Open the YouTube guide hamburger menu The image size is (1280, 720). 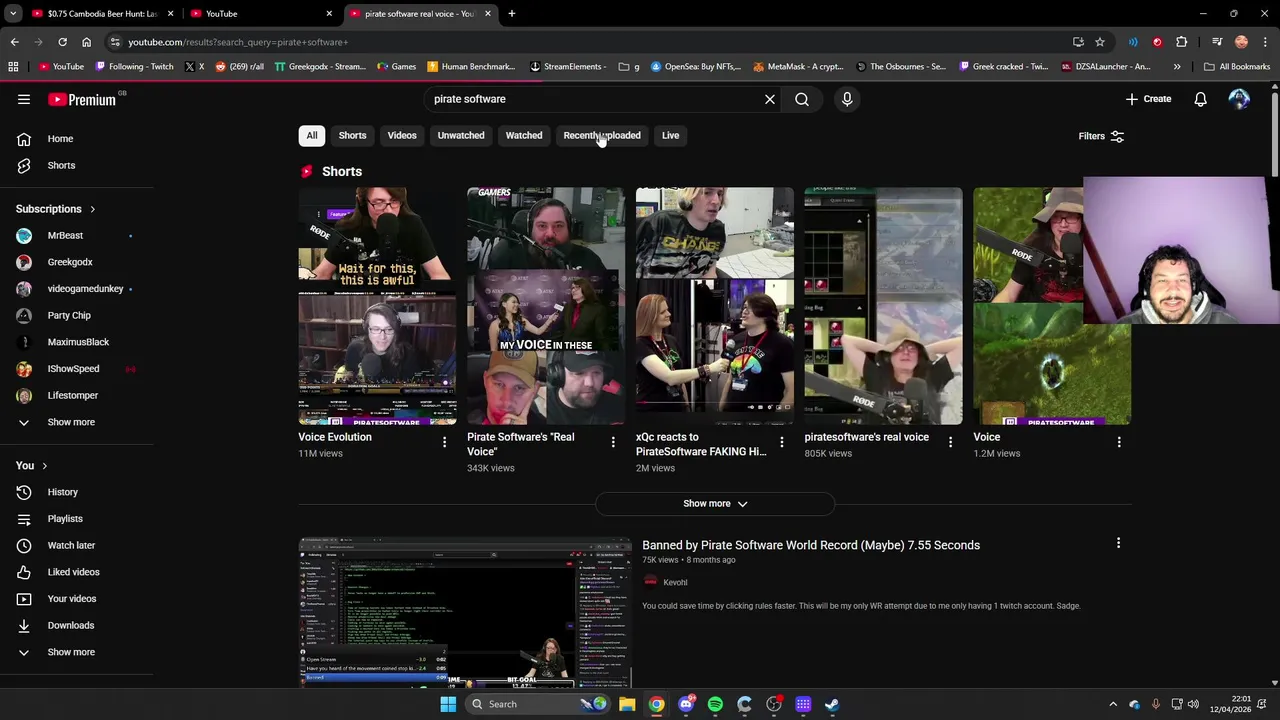(x=24, y=99)
